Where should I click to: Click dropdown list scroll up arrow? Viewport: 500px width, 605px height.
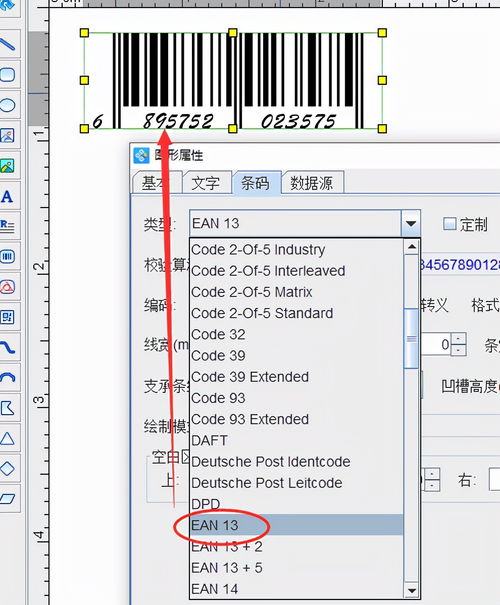pyautogui.click(x=412, y=247)
